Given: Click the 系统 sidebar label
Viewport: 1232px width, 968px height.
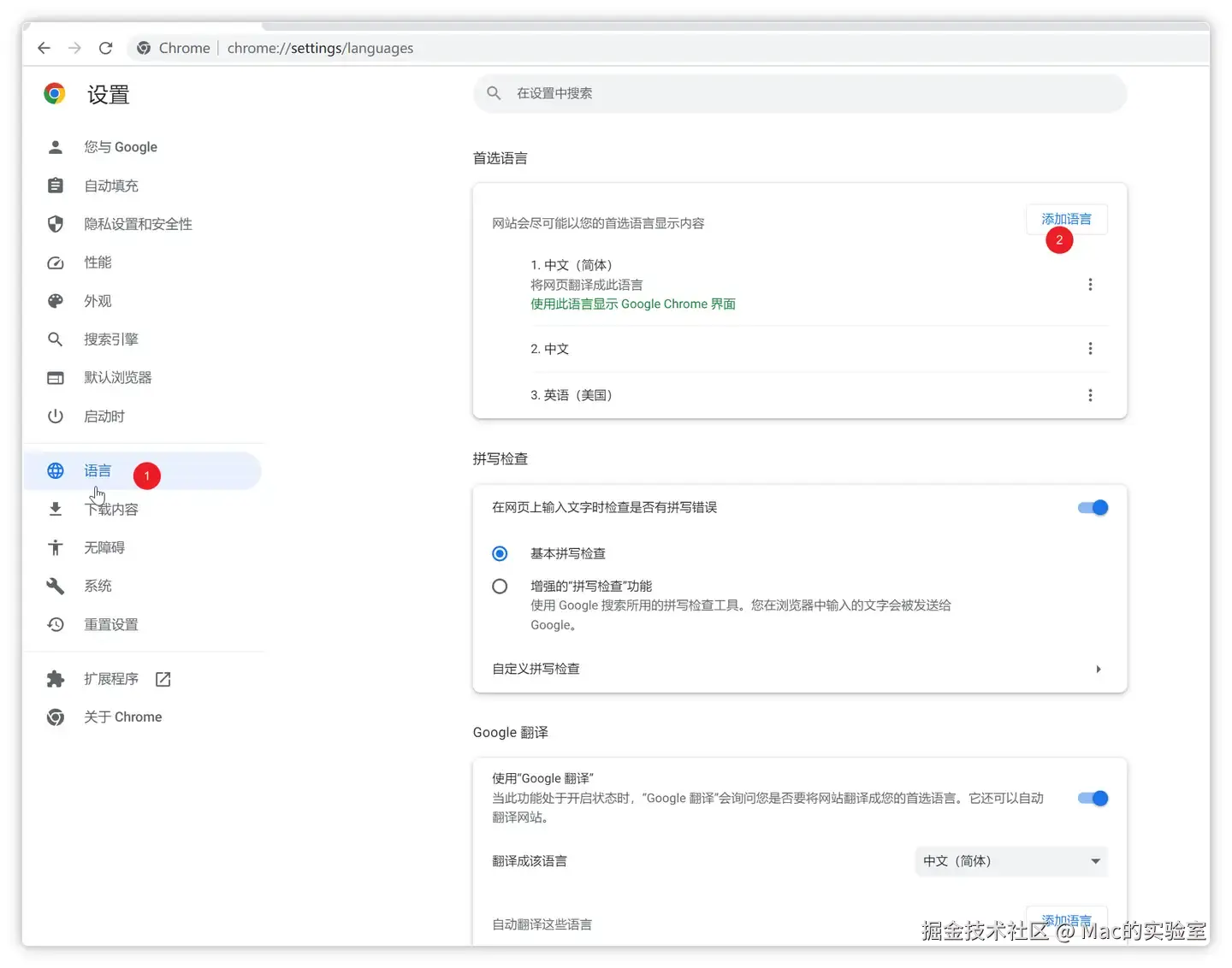Looking at the screenshot, I should coord(98,587).
